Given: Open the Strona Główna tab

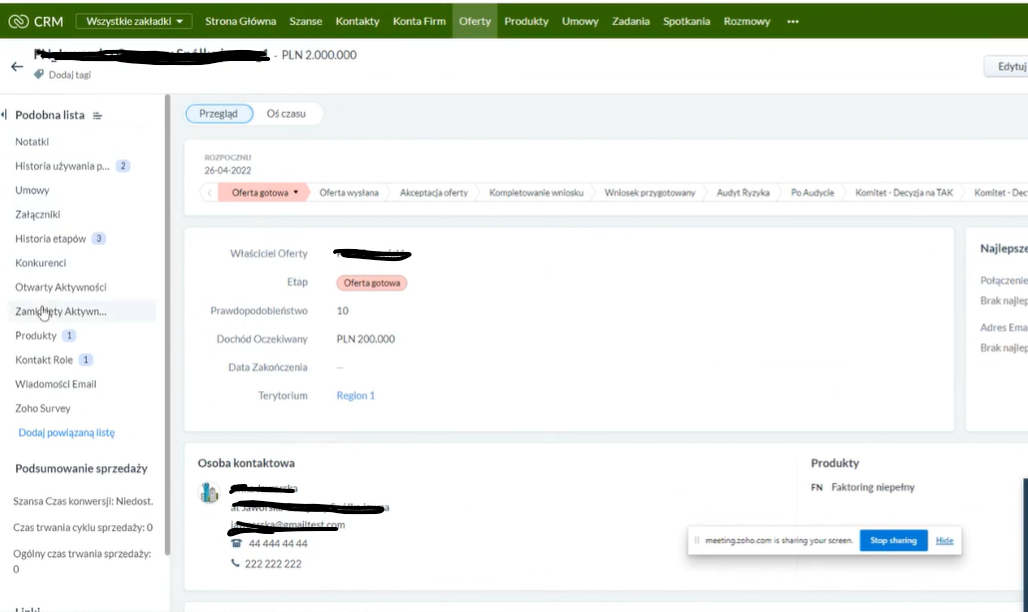Looking at the screenshot, I should [240, 22].
